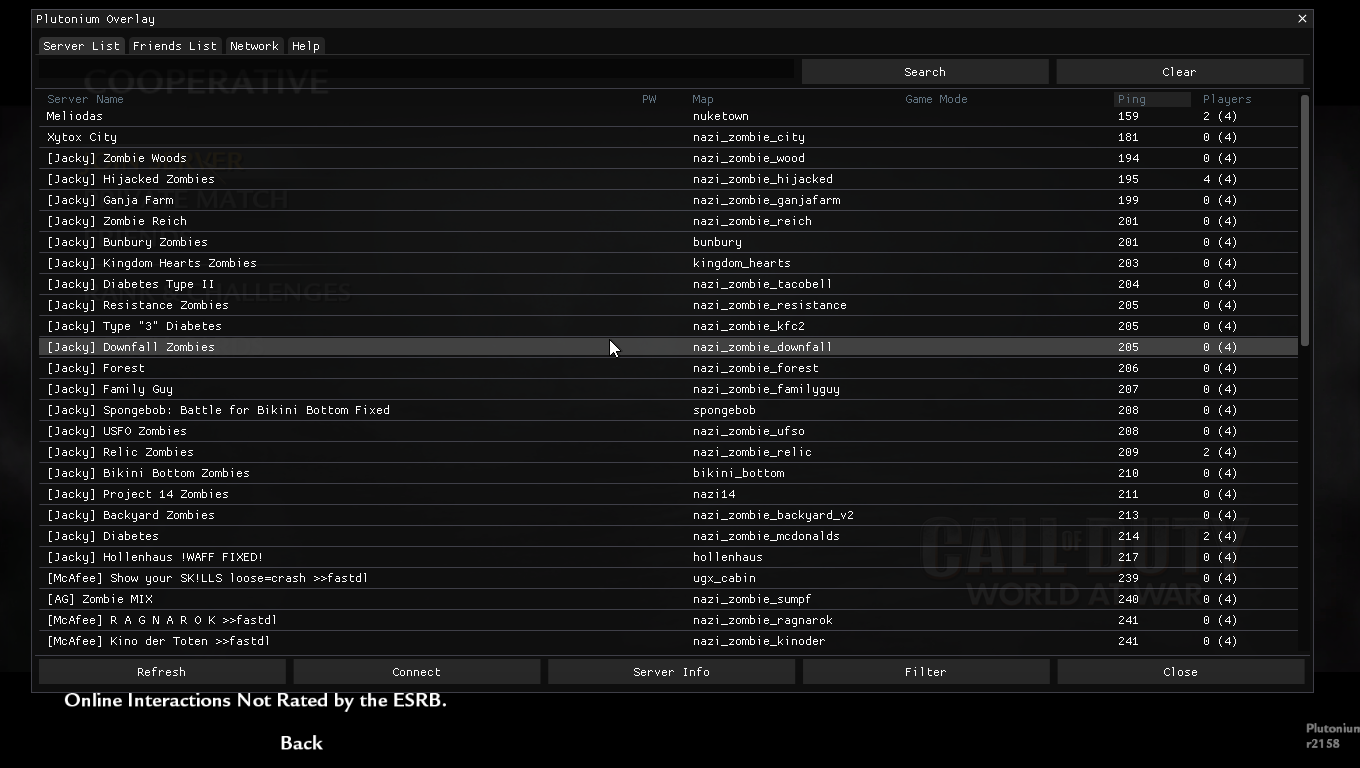
Task: Click the nazi_zombie_sumpf map cell
Action: coord(752,599)
